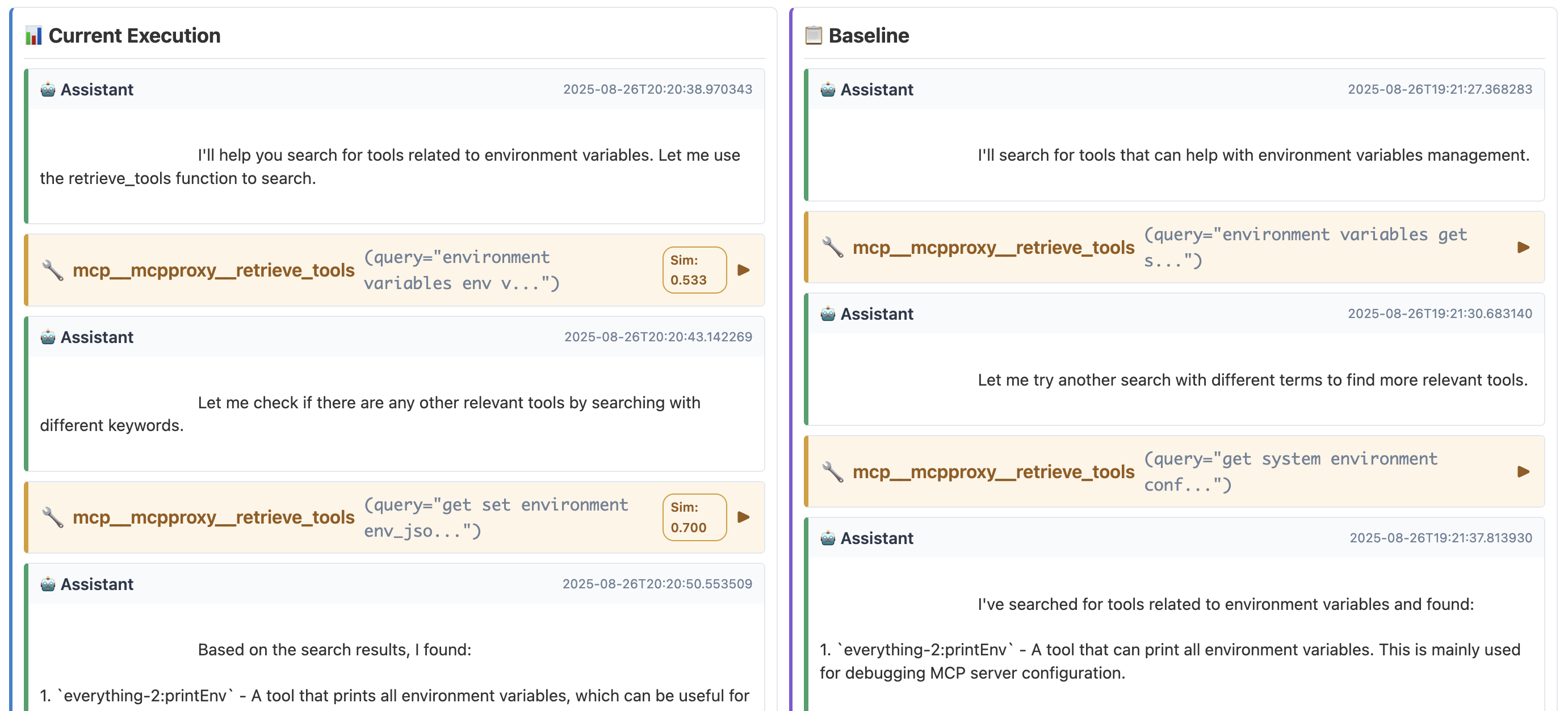Image resolution: width=1568 pixels, height=711 pixels.
Task: Click the wrench icon on Baseline's 'environment variables get' call
Action: click(x=833, y=247)
